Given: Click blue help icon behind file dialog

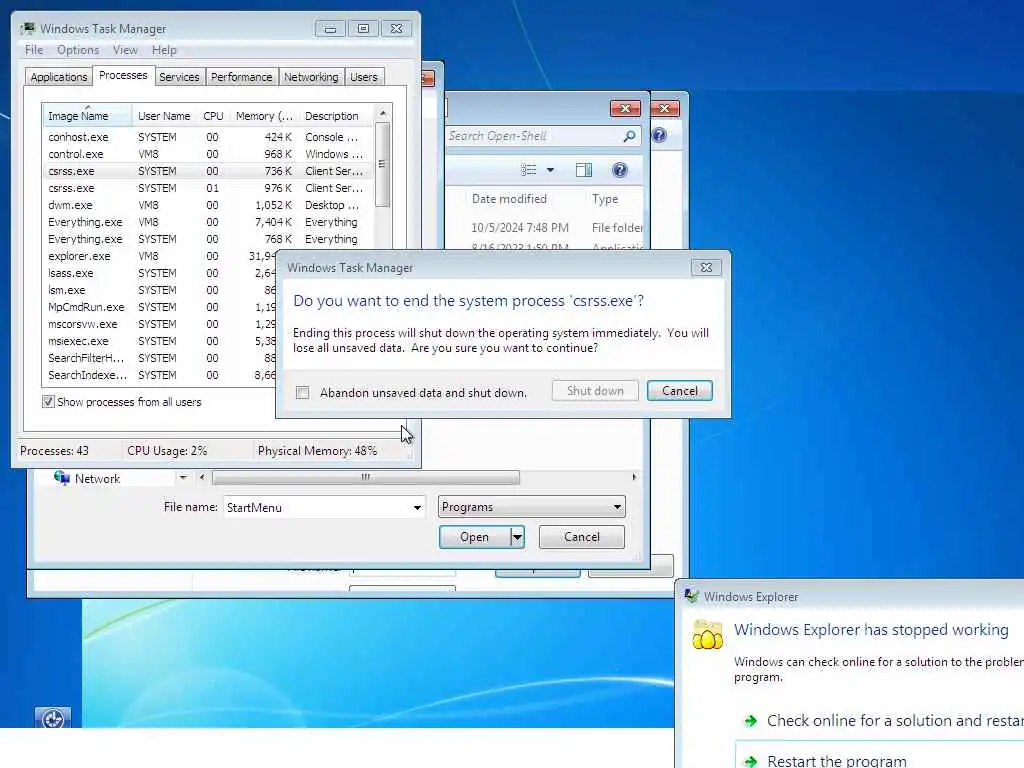Looking at the screenshot, I should click(660, 135).
